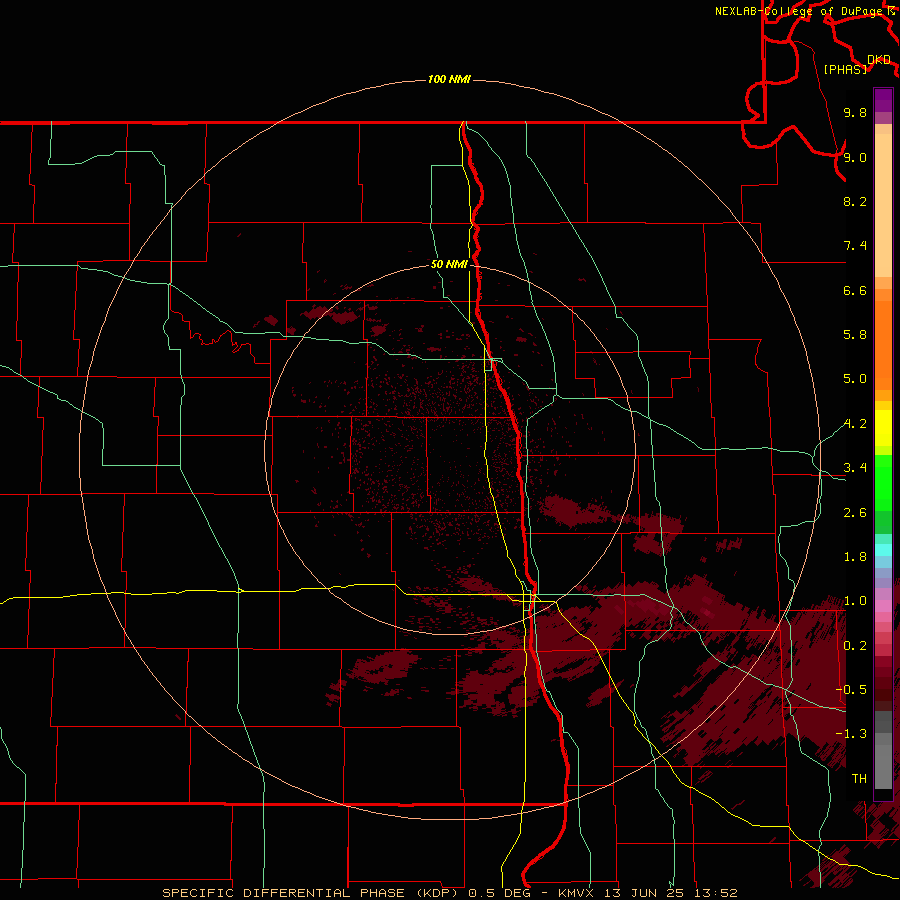Click the "13 JUN 25" date text
This screenshot has width=900, height=900.
point(645,893)
